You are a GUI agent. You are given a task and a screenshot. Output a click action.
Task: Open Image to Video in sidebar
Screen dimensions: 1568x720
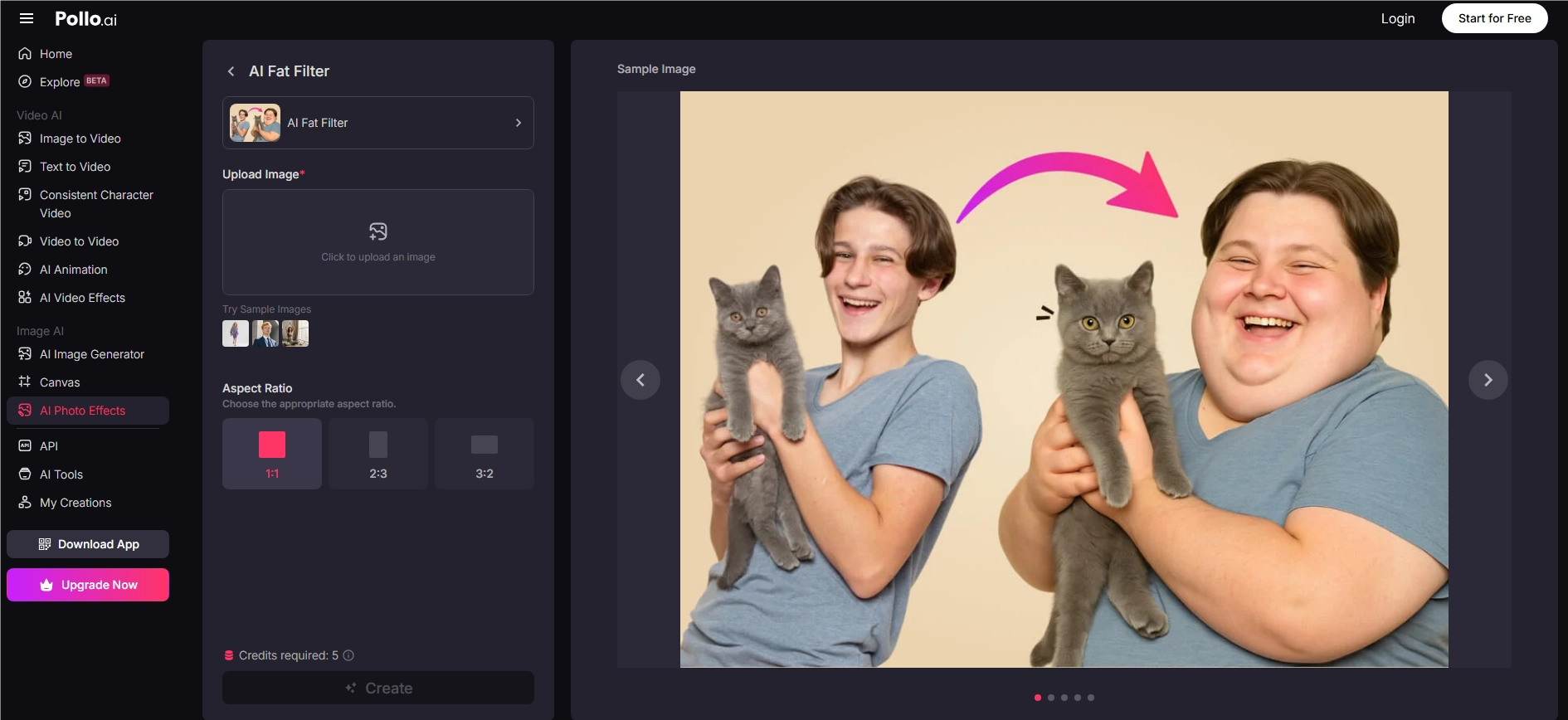80,139
